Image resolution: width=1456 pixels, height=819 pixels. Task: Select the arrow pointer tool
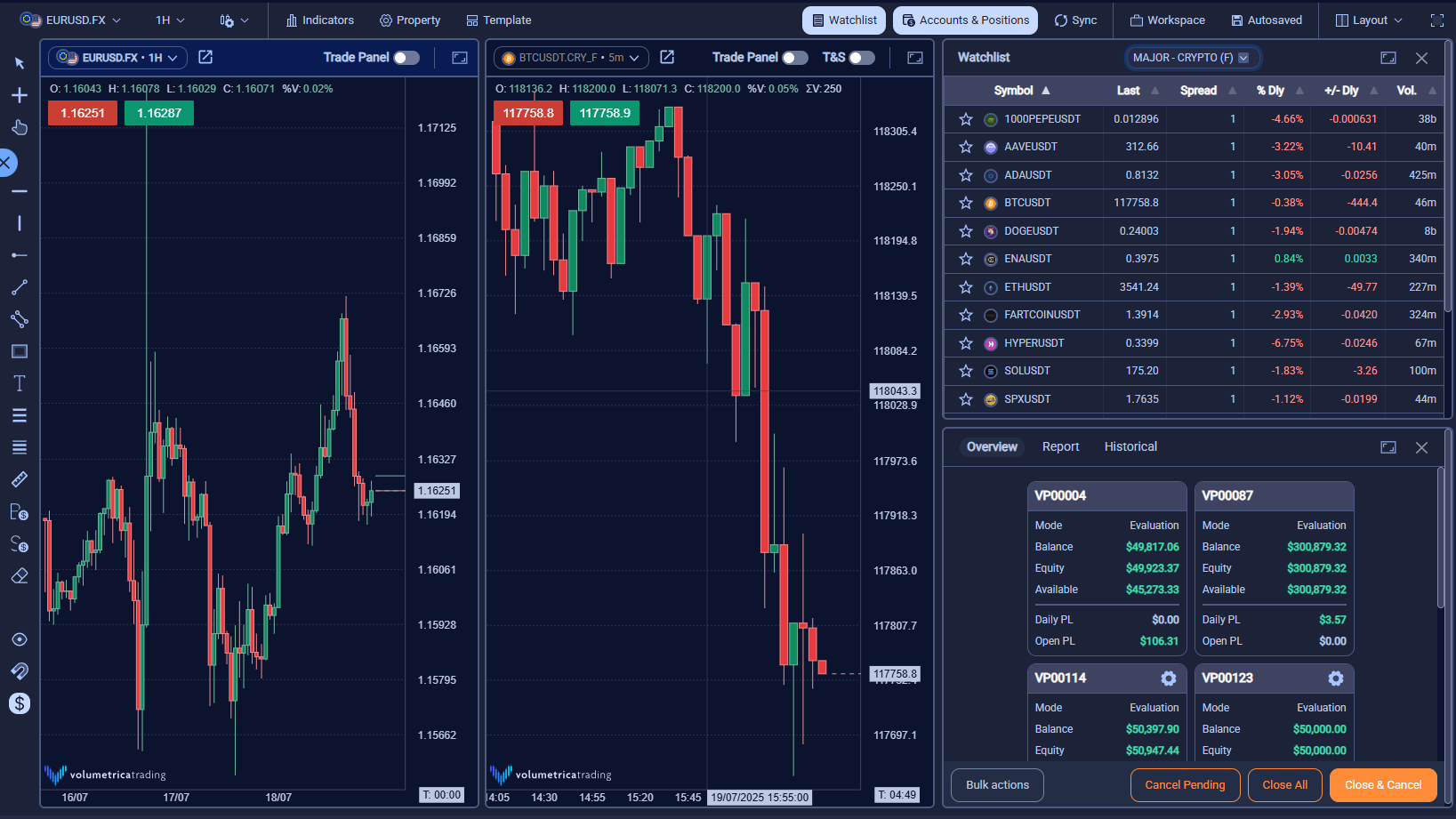coord(20,63)
